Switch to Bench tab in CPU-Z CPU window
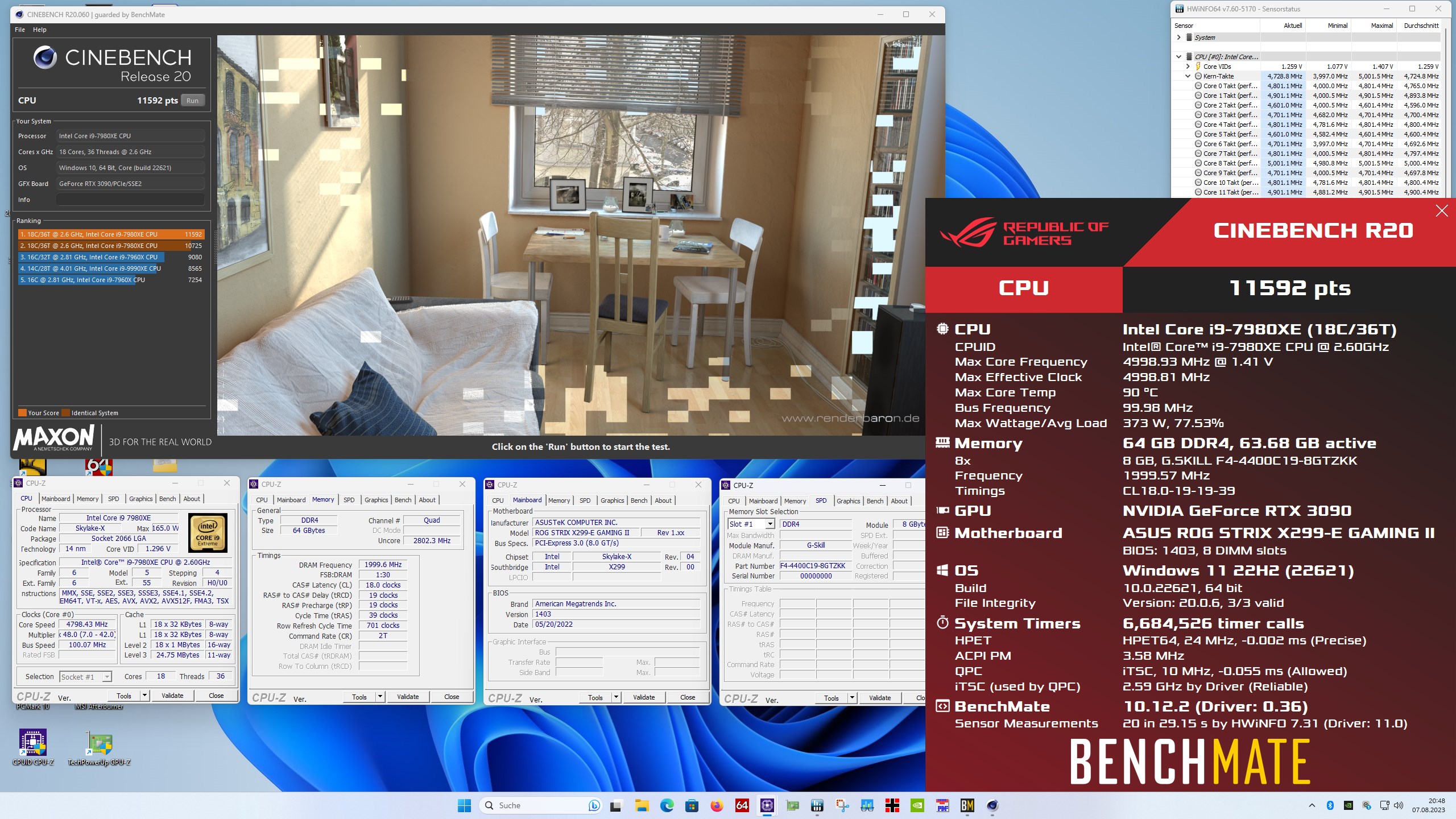The image size is (1456, 819). click(167, 499)
